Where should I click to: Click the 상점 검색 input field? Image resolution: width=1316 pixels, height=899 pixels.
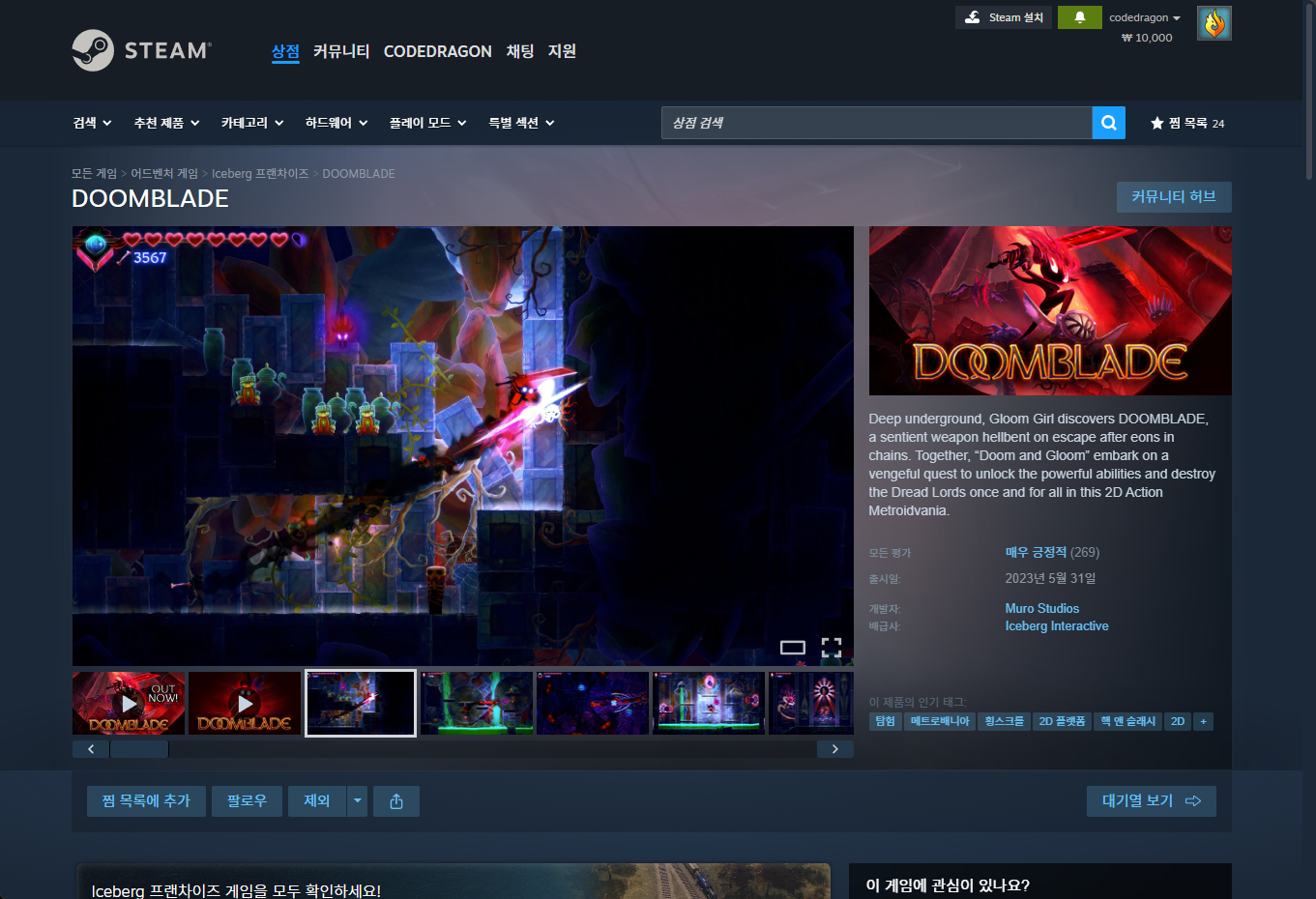click(x=877, y=123)
